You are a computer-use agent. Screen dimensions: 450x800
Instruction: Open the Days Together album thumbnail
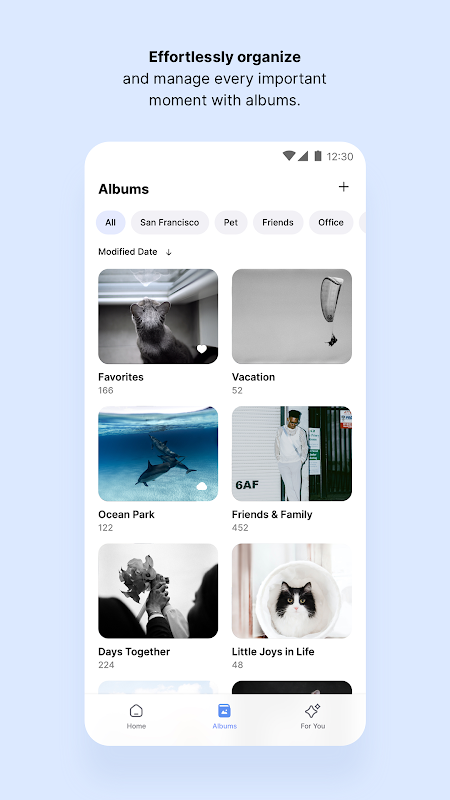tap(158, 591)
